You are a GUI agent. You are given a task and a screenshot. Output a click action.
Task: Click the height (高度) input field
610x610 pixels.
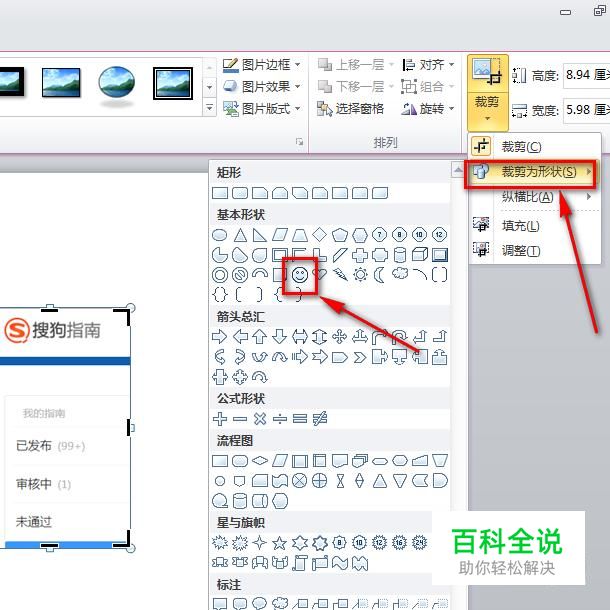click(x=587, y=75)
